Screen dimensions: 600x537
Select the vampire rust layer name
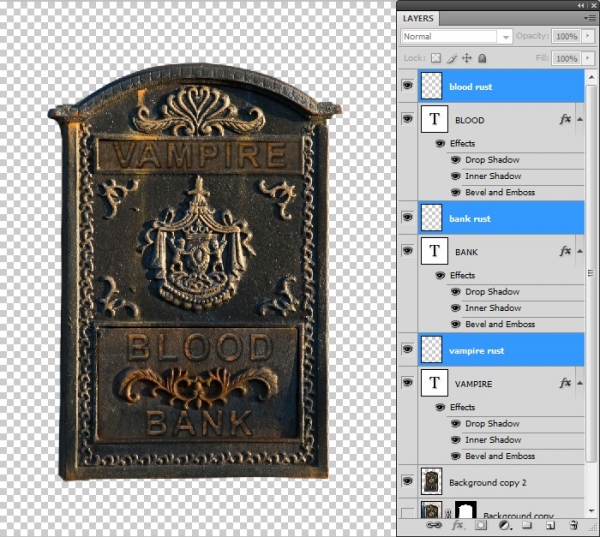pyautogui.click(x=477, y=351)
